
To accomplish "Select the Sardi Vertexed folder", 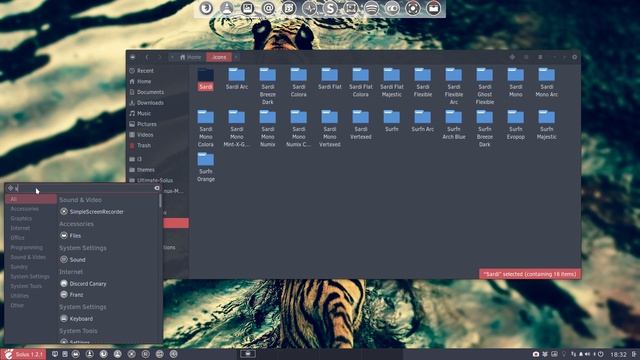I will coord(361,125).
